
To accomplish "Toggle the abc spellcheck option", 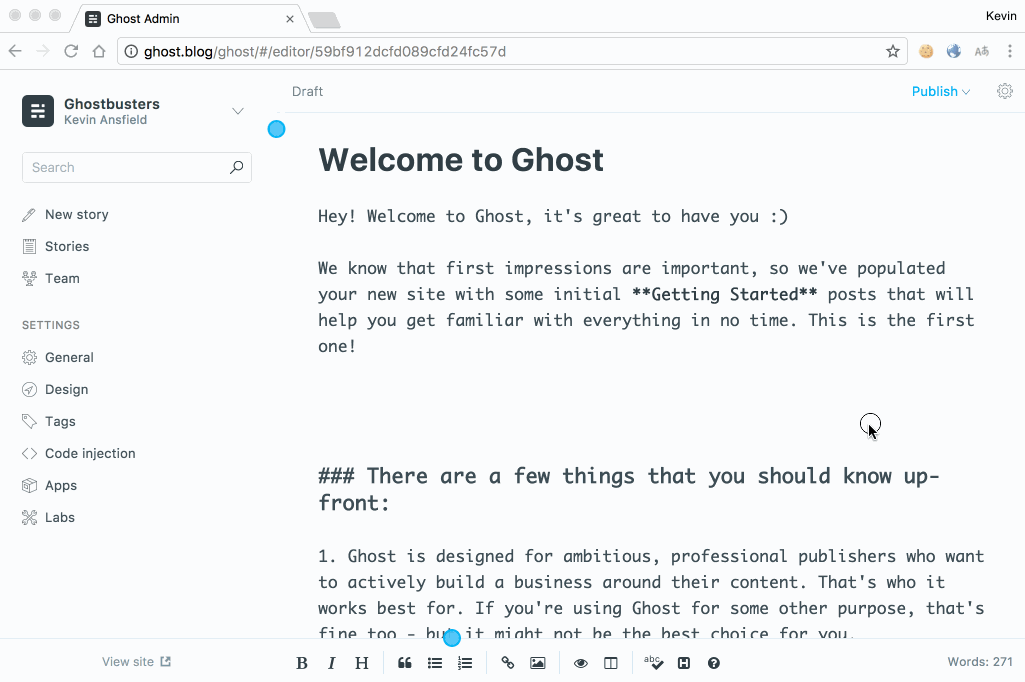I will click(653, 662).
